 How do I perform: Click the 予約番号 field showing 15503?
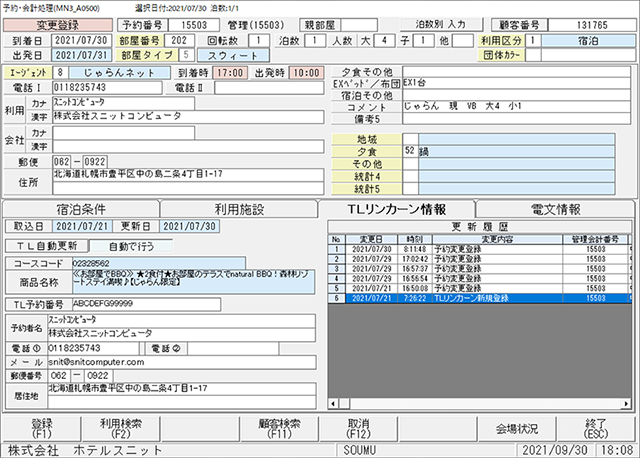[x=194, y=25]
